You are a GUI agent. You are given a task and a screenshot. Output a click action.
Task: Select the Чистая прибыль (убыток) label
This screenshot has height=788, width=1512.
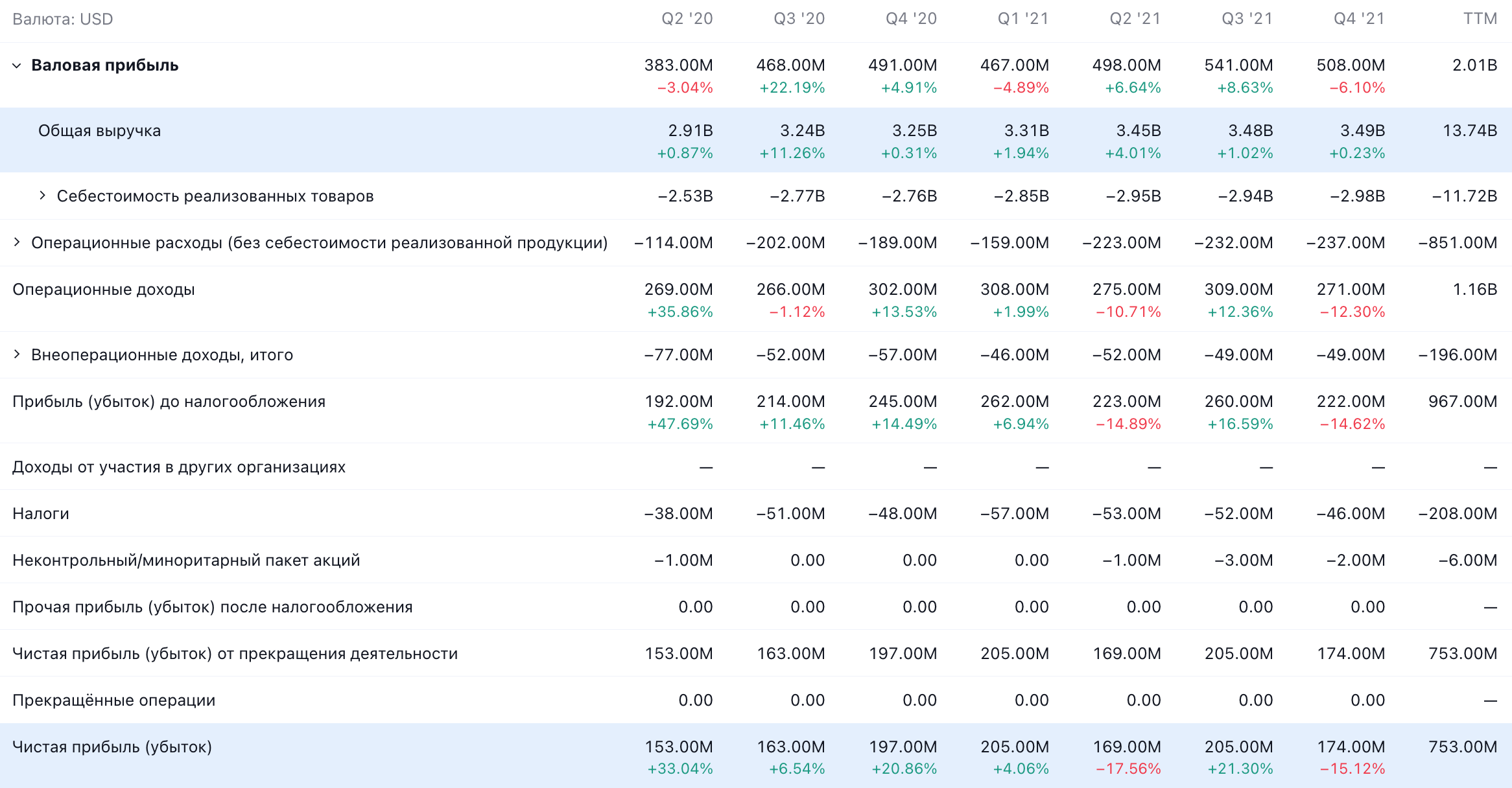tap(112, 747)
